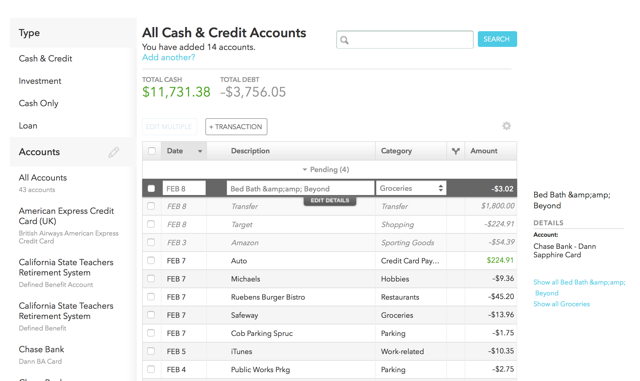Image resolution: width=640 pixels, height=381 pixels.
Task: Click the -$54.39 Amazon amount
Action: click(501, 242)
